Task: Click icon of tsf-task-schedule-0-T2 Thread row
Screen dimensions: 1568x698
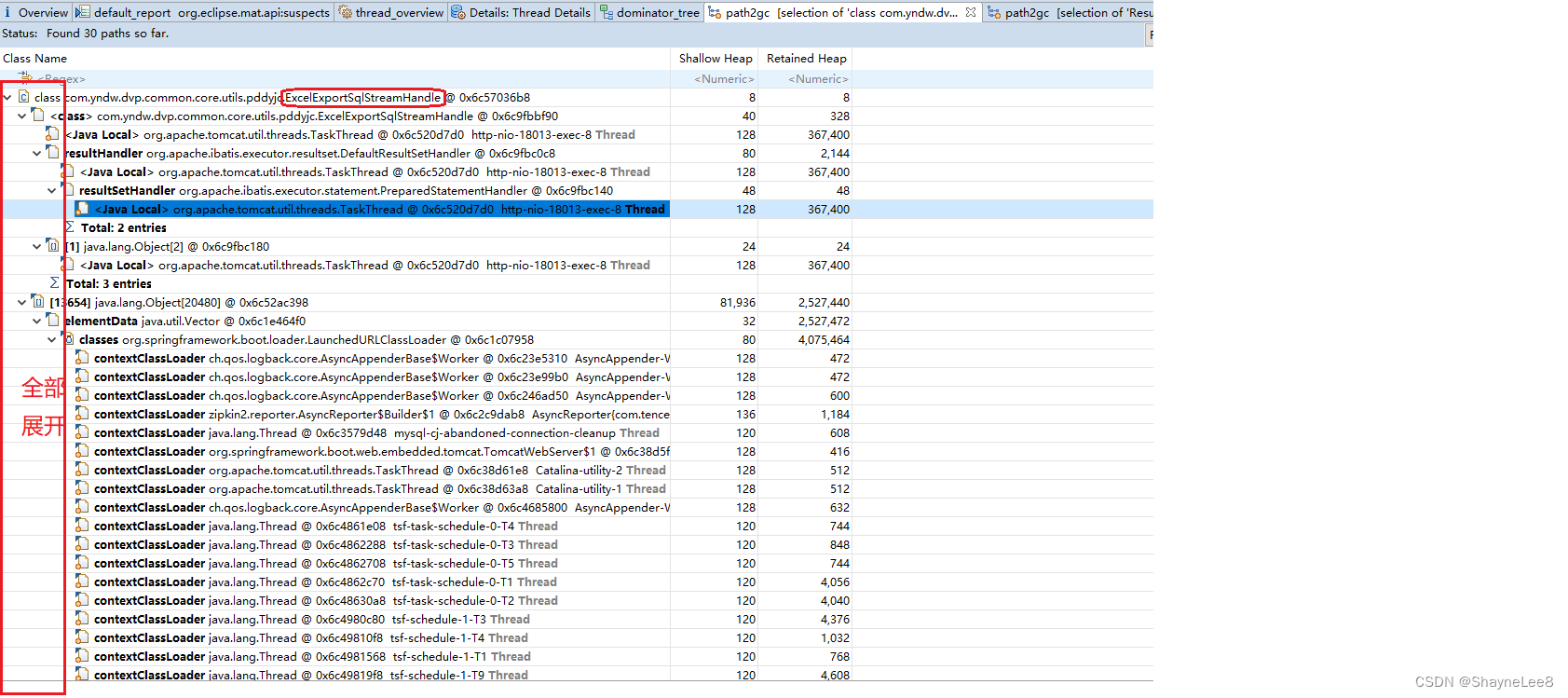Action: (x=83, y=600)
